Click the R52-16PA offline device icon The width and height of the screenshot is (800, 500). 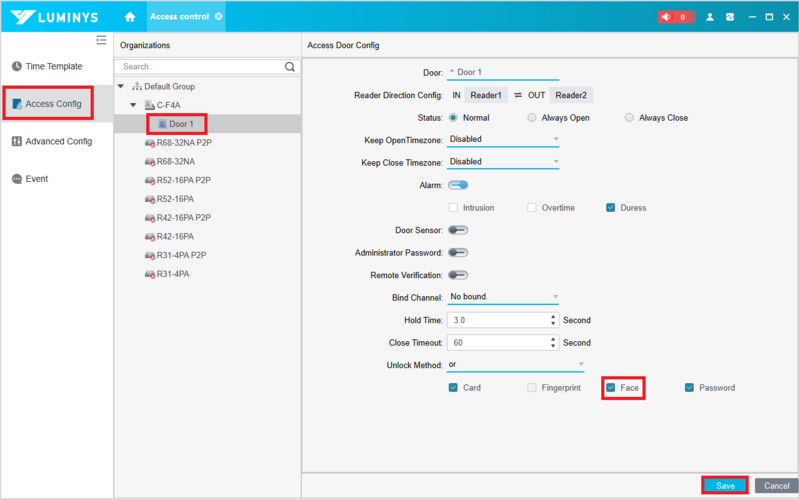pyautogui.click(x=149, y=199)
